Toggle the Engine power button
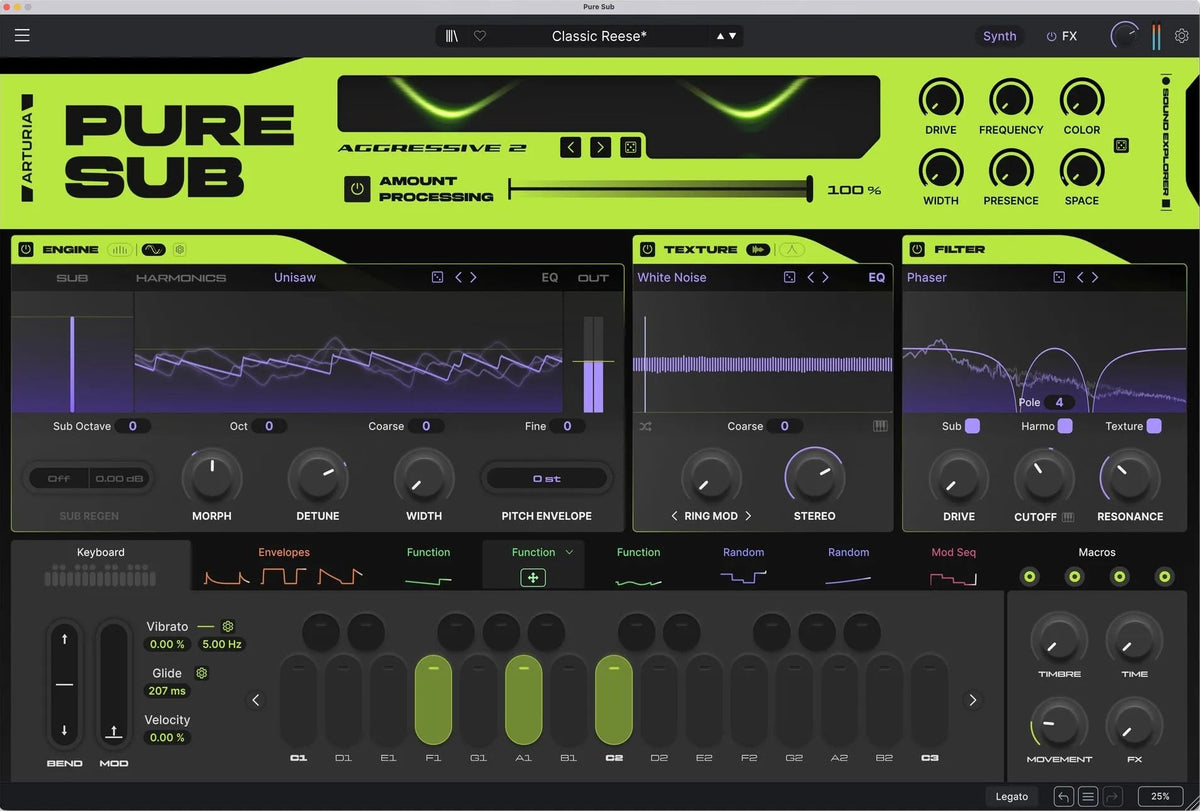The image size is (1200, 811). click(26, 249)
